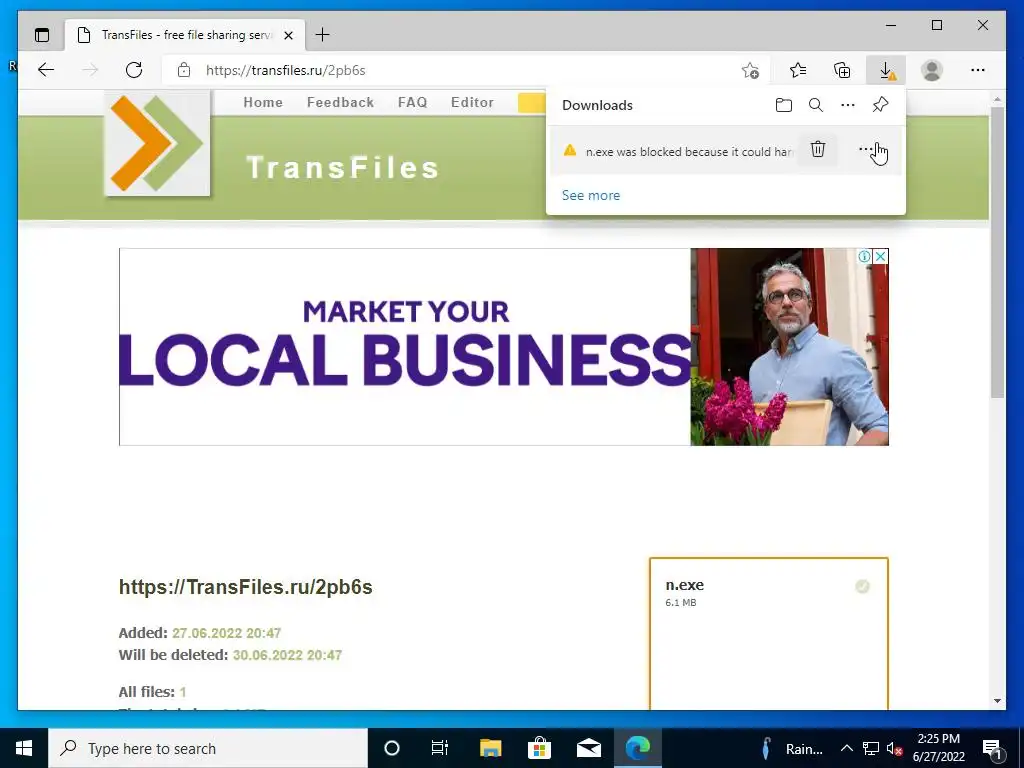Open the Feedback menu item

[x=340, y=103]
